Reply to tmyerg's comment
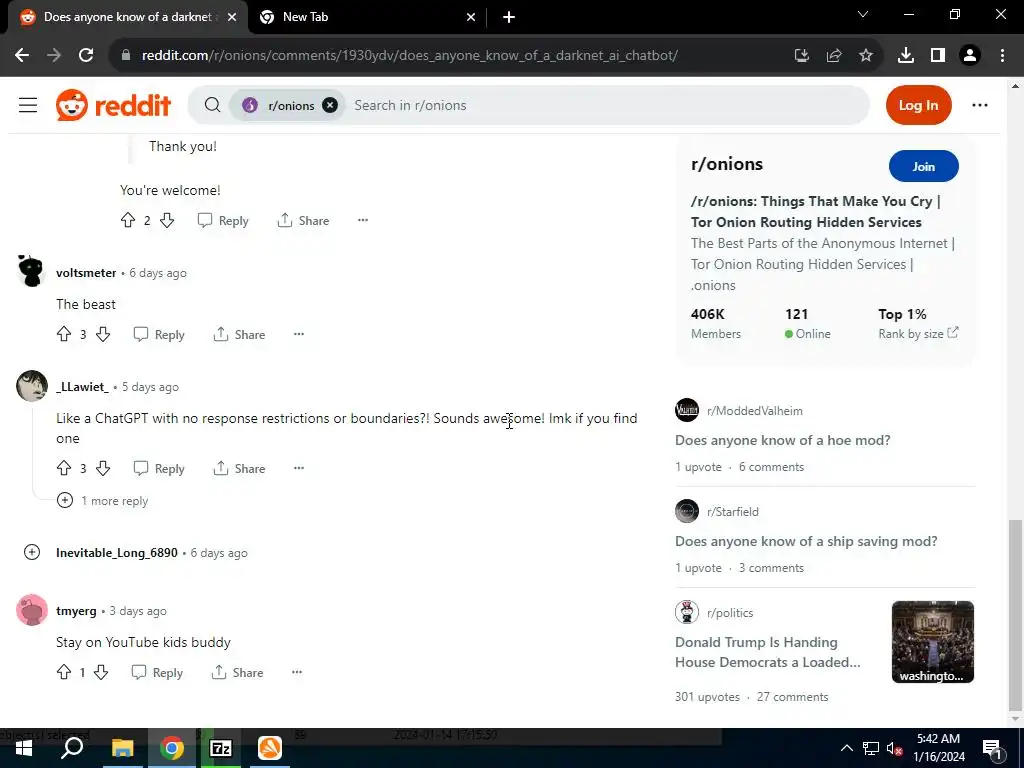Screen dimensions: 1024x768 coord(157,673)
